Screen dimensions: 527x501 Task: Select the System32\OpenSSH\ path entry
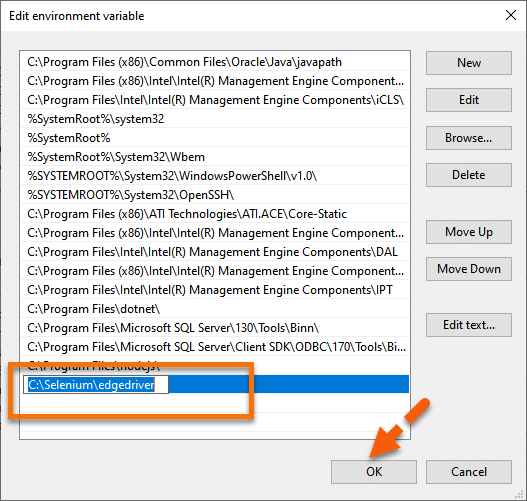[x=215, y=195]
